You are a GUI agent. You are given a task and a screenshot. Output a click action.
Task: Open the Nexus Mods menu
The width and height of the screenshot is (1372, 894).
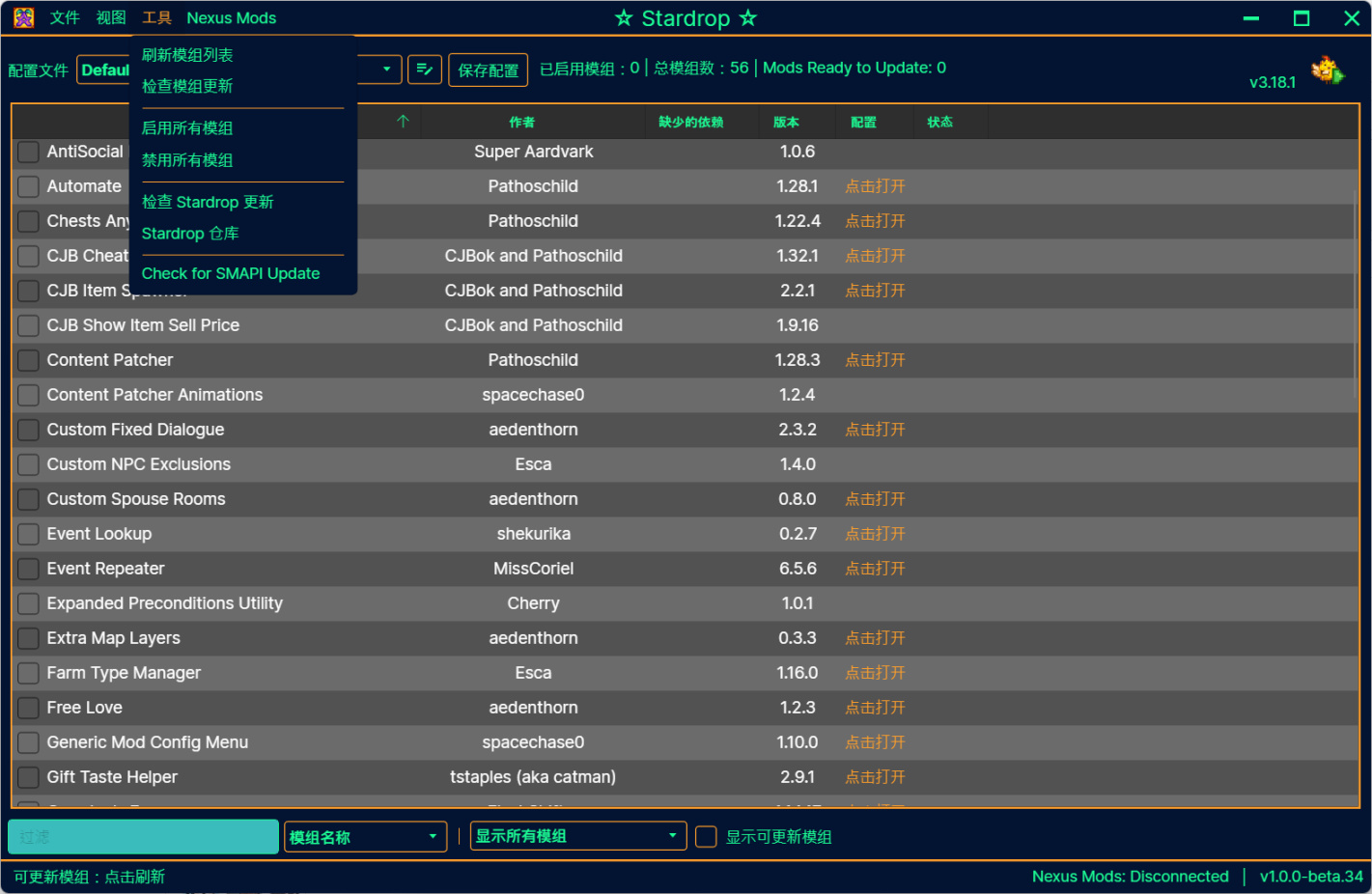pyautogui.click(x=232, y=17)
